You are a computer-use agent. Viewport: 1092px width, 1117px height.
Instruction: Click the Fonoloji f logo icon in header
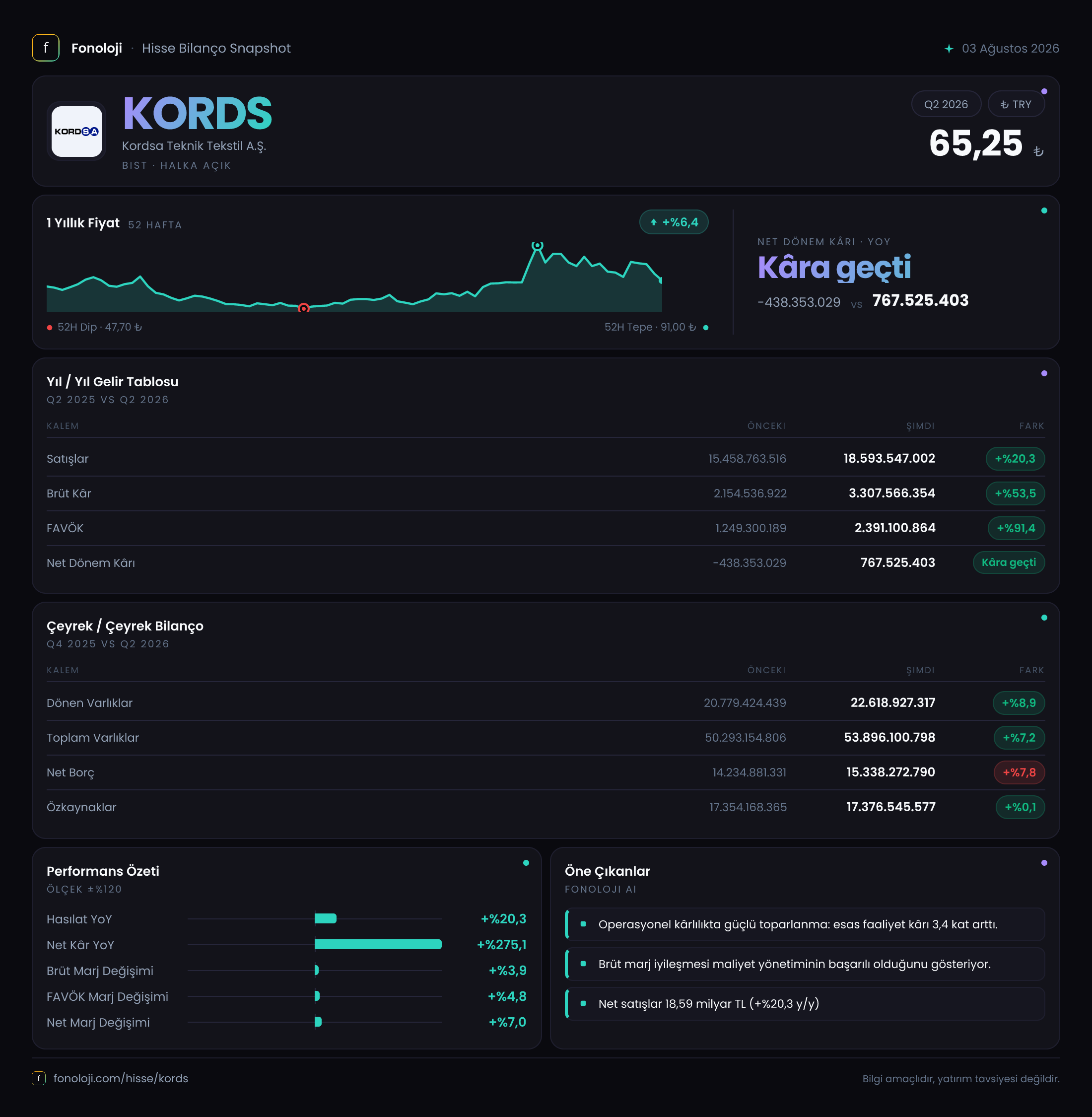click(x=45, y=48)
